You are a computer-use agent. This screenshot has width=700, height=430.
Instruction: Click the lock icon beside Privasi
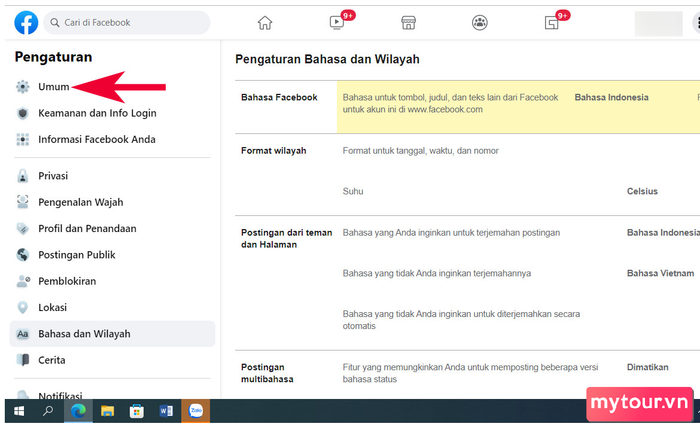click(x=22, y=176)
